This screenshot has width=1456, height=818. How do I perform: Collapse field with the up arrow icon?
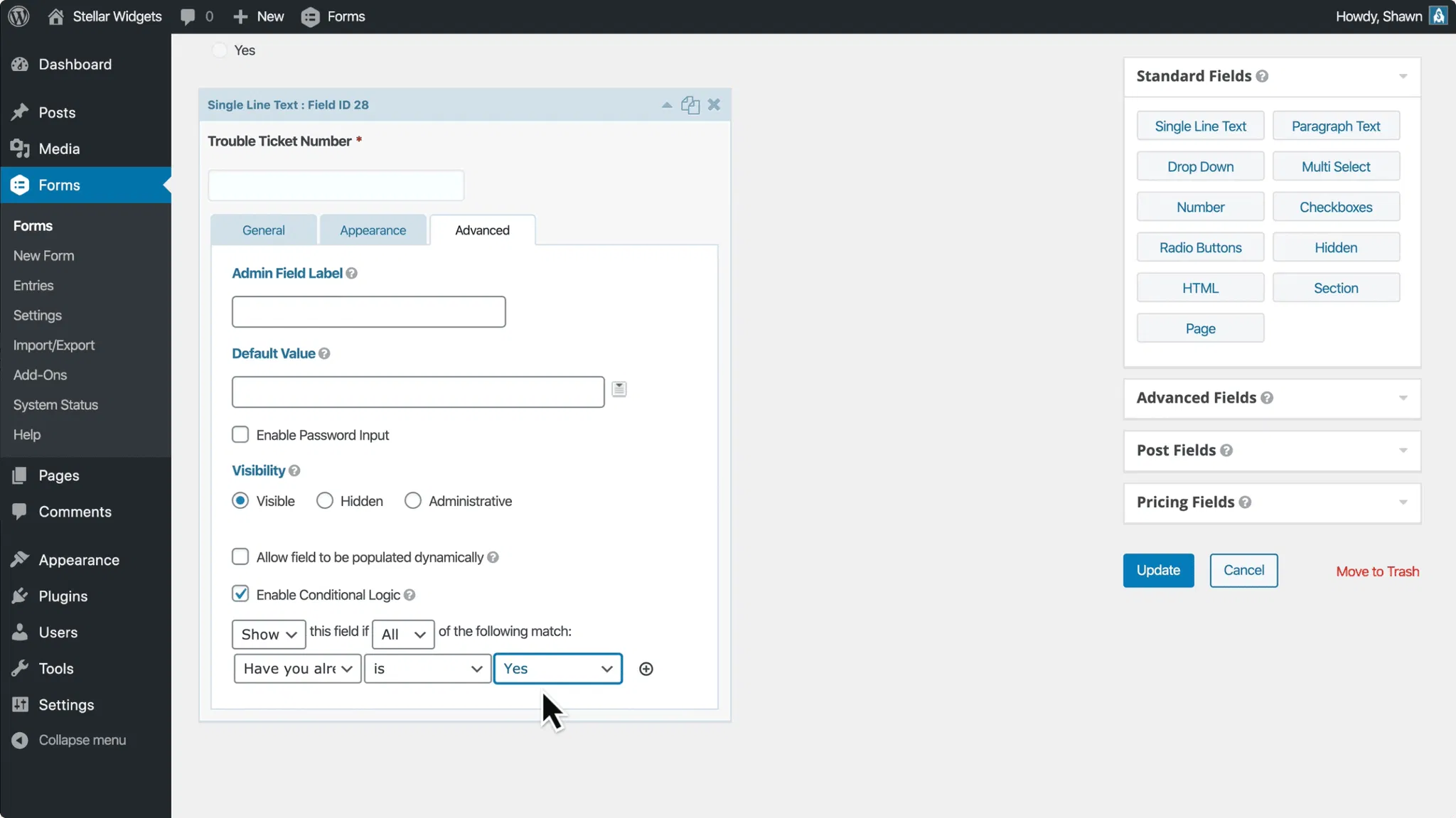(666, 105)
